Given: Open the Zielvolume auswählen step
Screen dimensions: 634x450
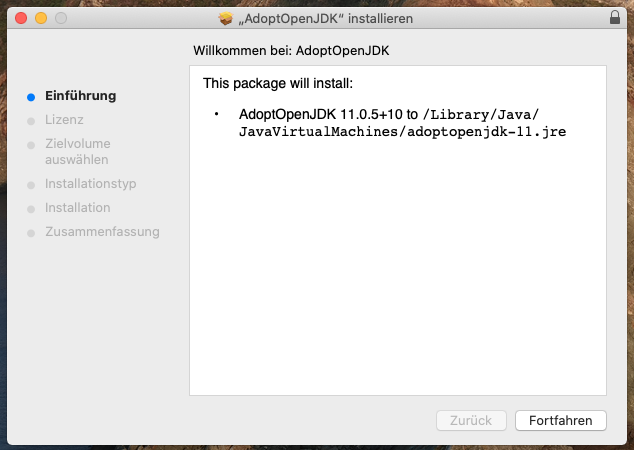Looking at the screenshot, I should (x=77, y=151).
